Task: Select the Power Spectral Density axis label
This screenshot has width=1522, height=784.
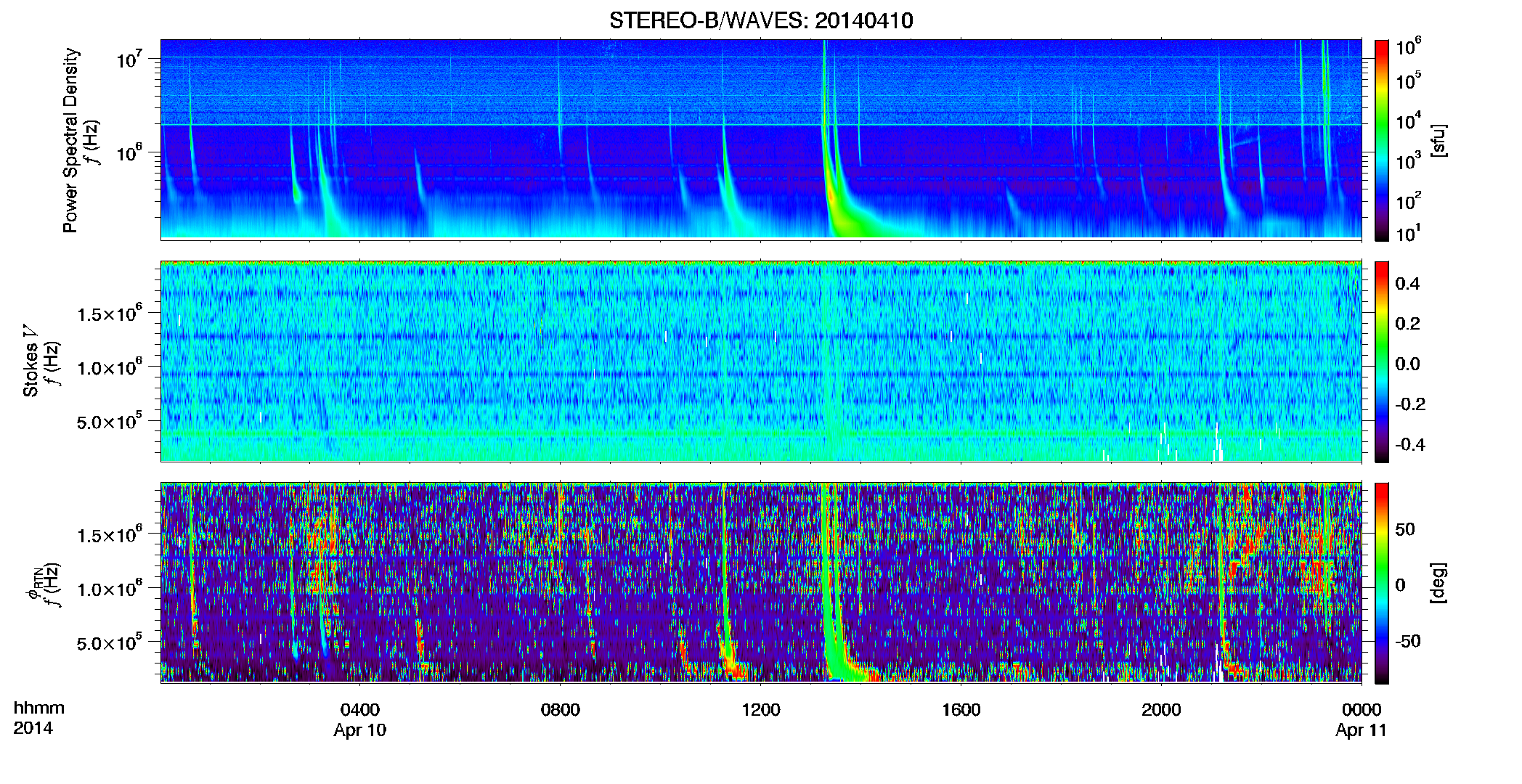Action: pos(70,140)
